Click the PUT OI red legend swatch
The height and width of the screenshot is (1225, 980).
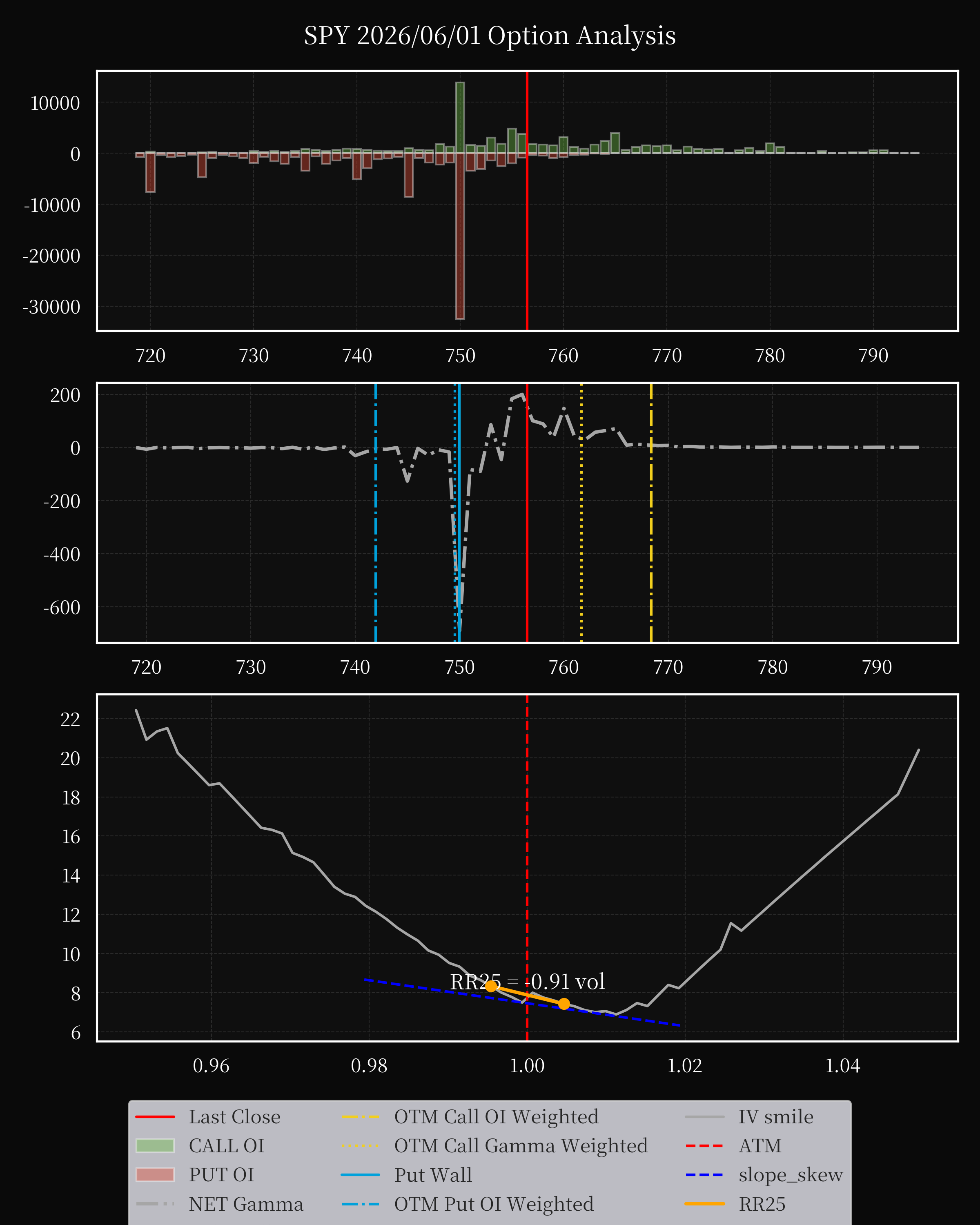(155, 1174)
